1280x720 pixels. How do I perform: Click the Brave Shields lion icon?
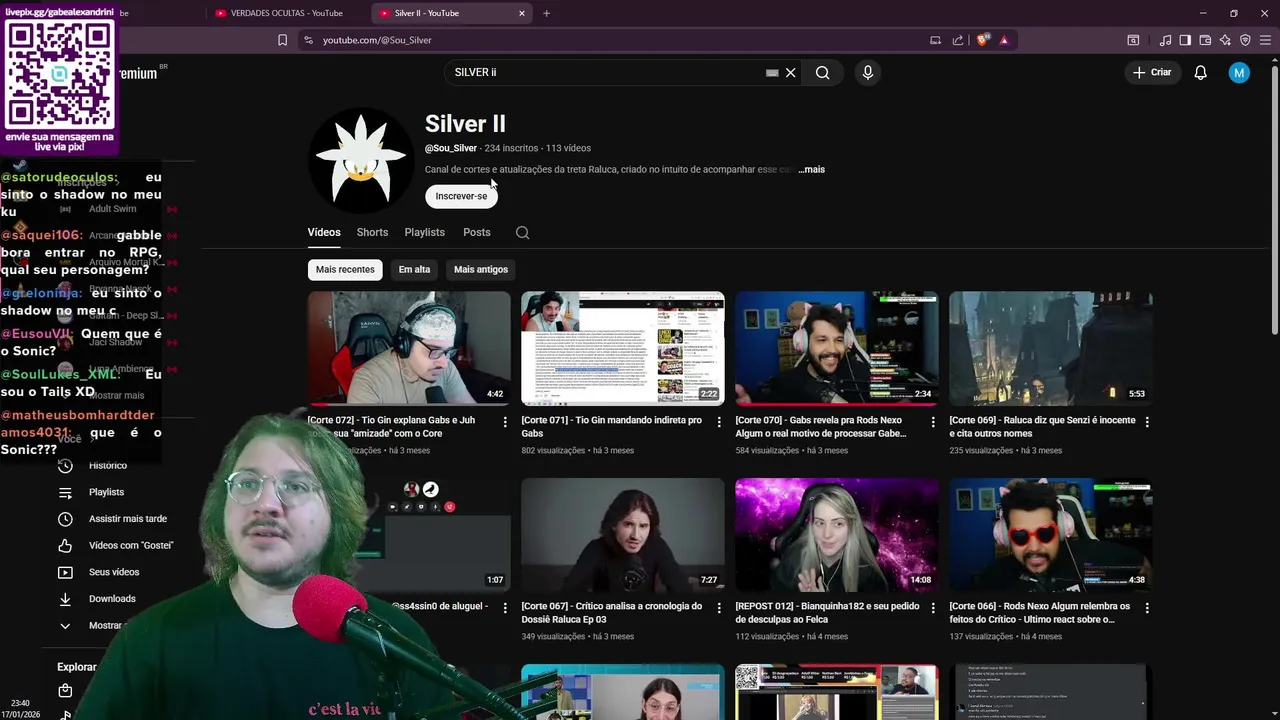click(x=983, y=40)
